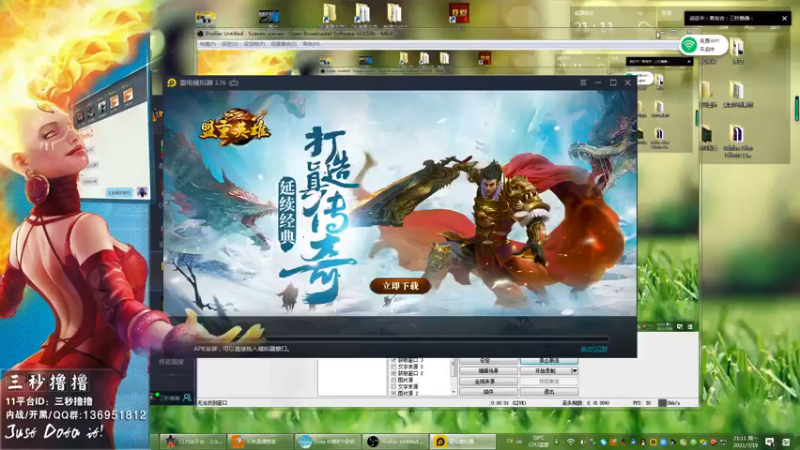The width and height of the screenshot is (800, 450).
Task: Open the 设定(S) menu in OBS
Action: click(230, 44)
